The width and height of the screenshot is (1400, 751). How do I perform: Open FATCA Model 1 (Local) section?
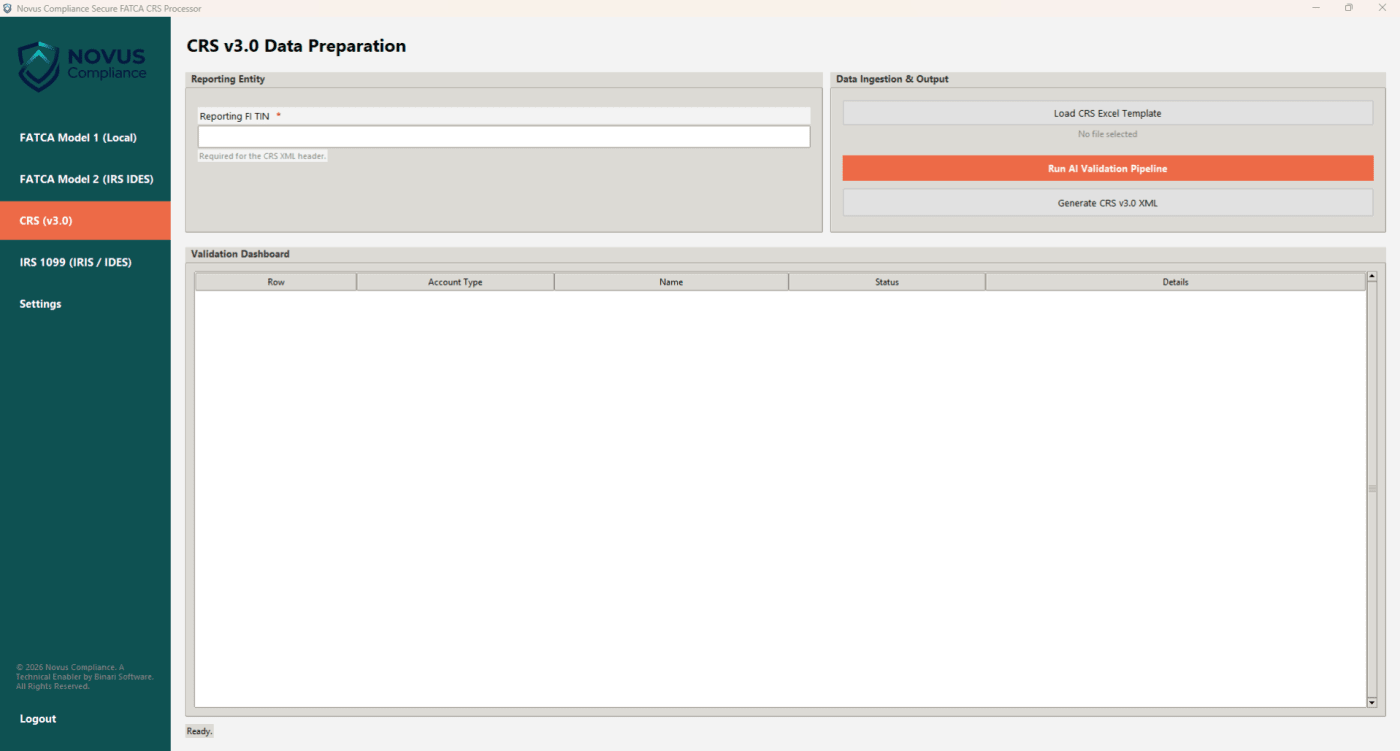pyautogui.click(x=85, y=138)
